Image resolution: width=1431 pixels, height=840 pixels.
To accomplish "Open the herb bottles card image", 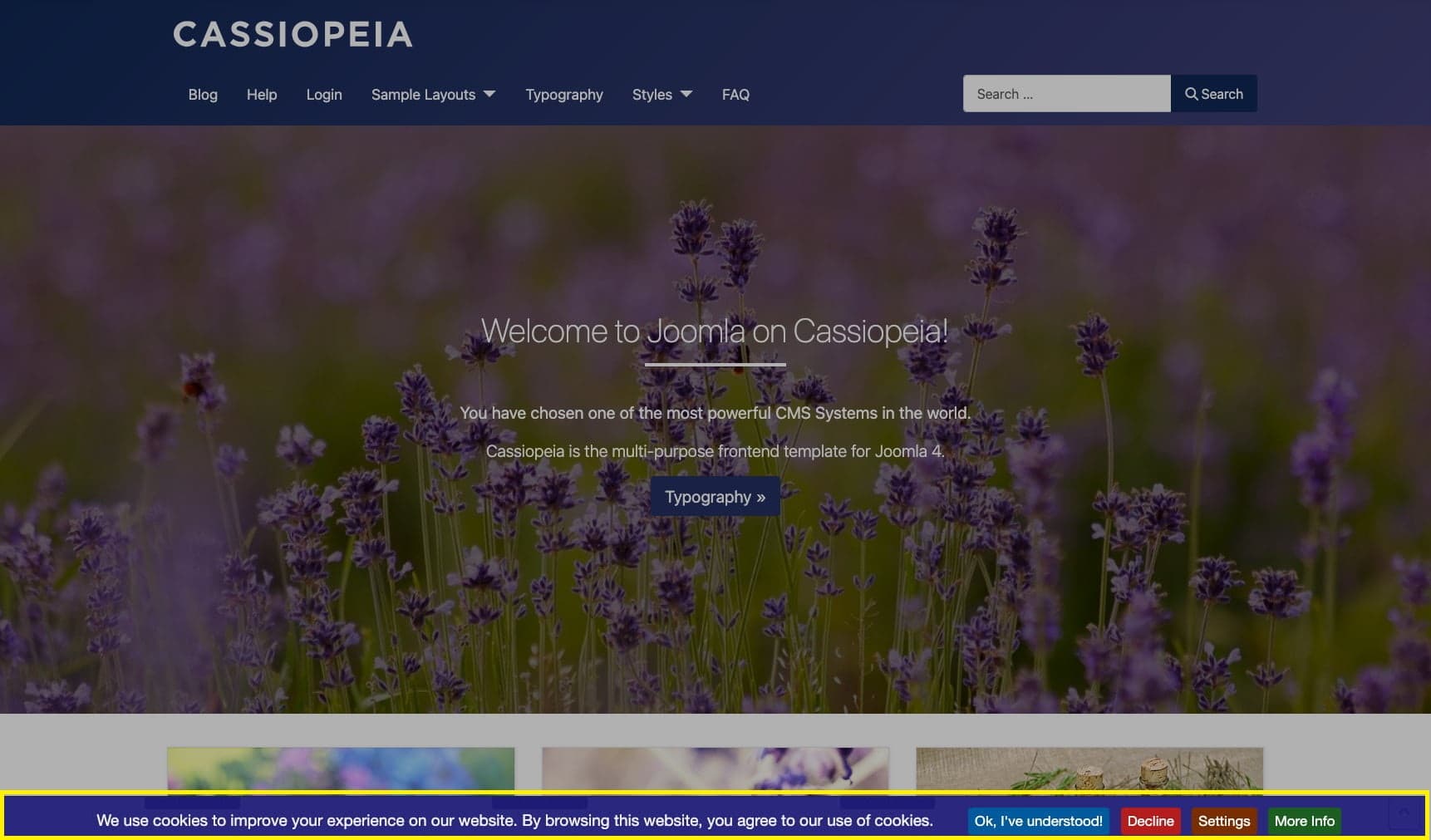I will coord(1089,769).
